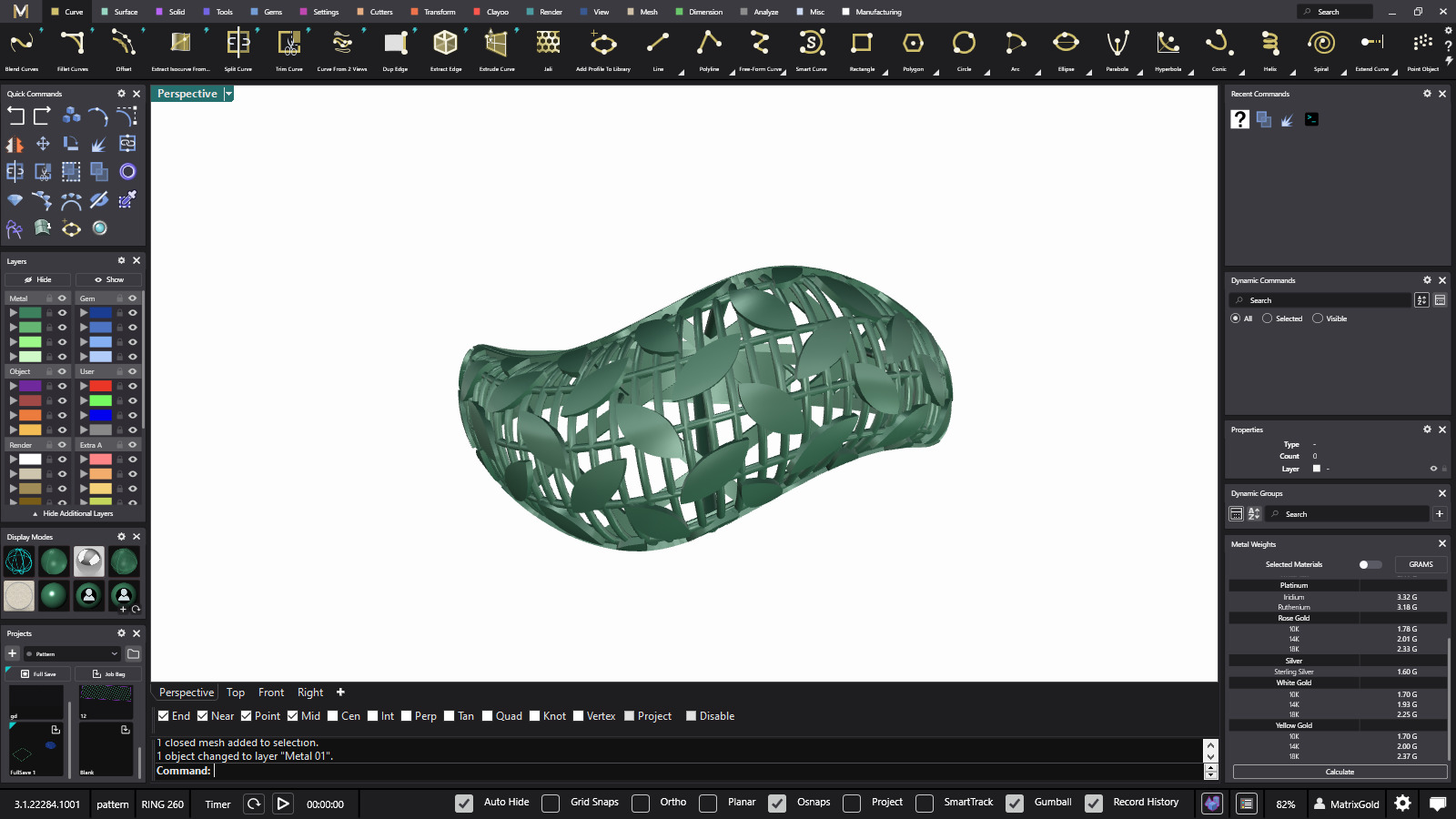
Task: Start the Extrude Curve tool
Action: 497,50
